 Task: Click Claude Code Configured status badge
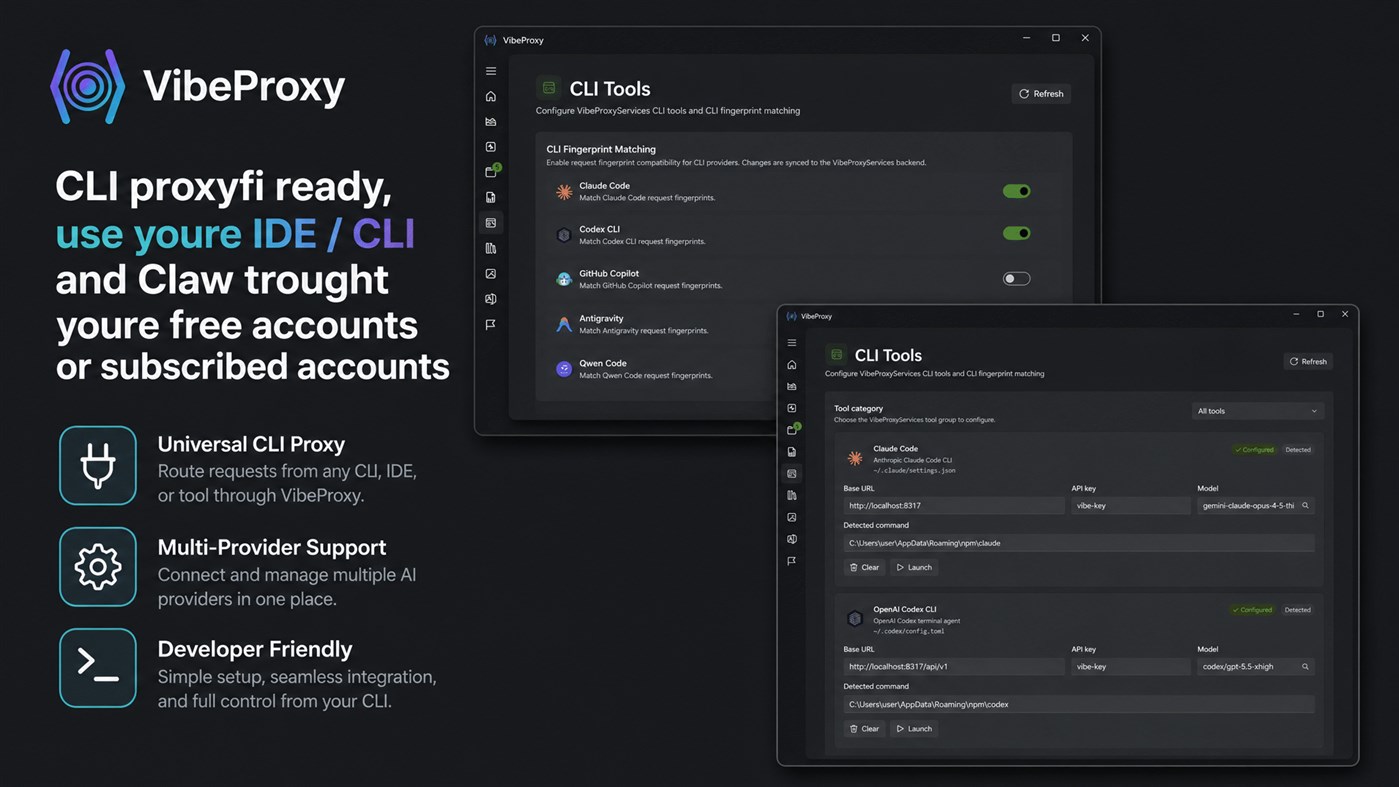[x=1254, y=450]
